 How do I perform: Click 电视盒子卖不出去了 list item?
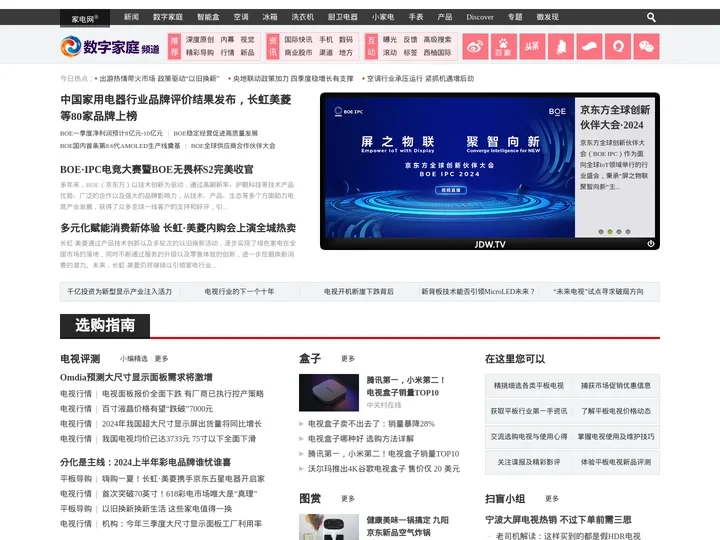371,424
